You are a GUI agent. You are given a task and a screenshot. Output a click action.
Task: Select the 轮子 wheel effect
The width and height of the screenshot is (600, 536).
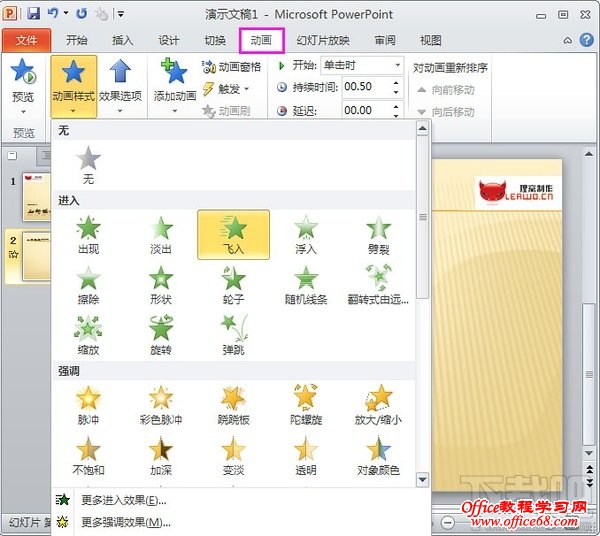[233, 285]
